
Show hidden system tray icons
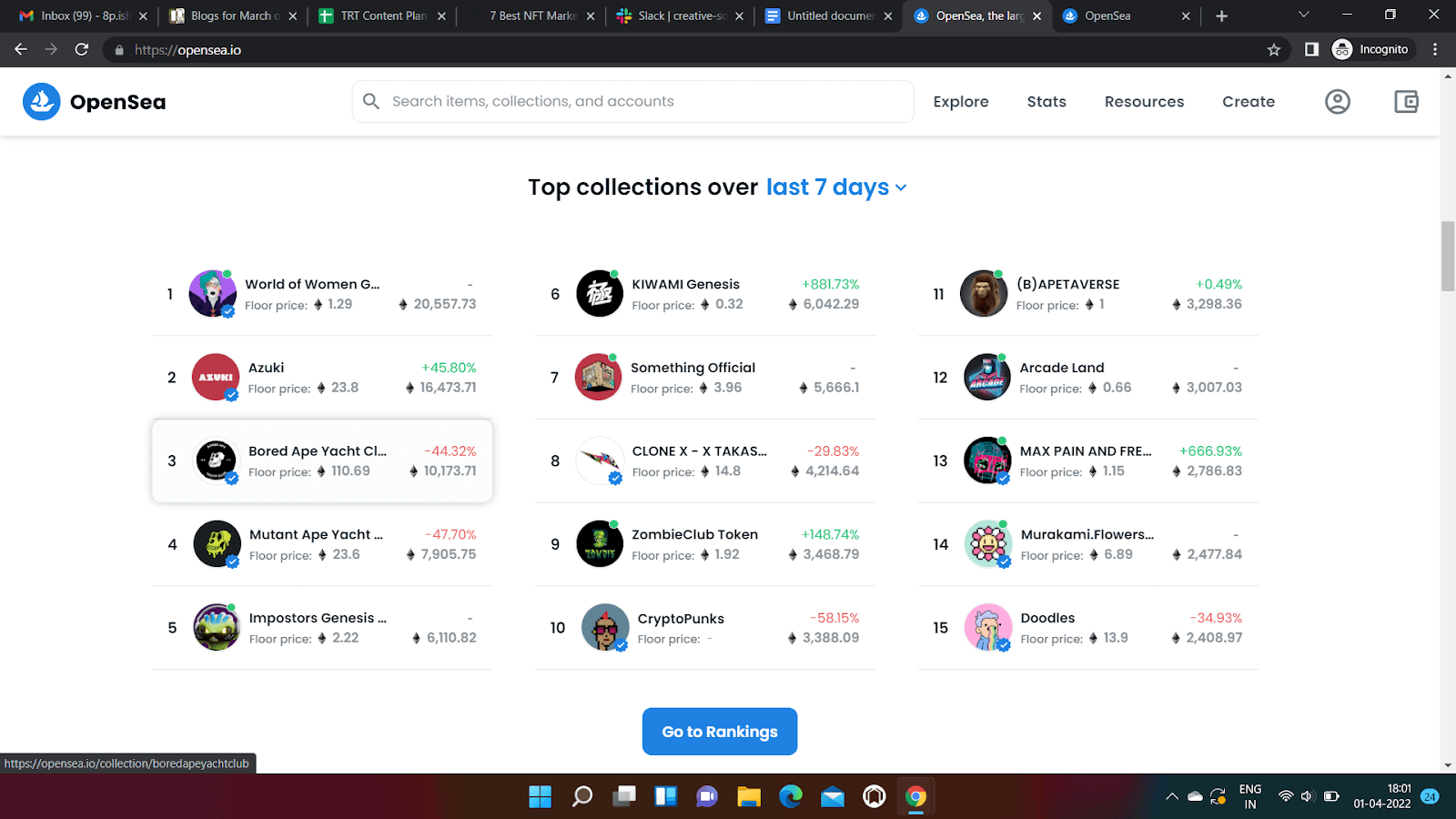[1171, 797]
